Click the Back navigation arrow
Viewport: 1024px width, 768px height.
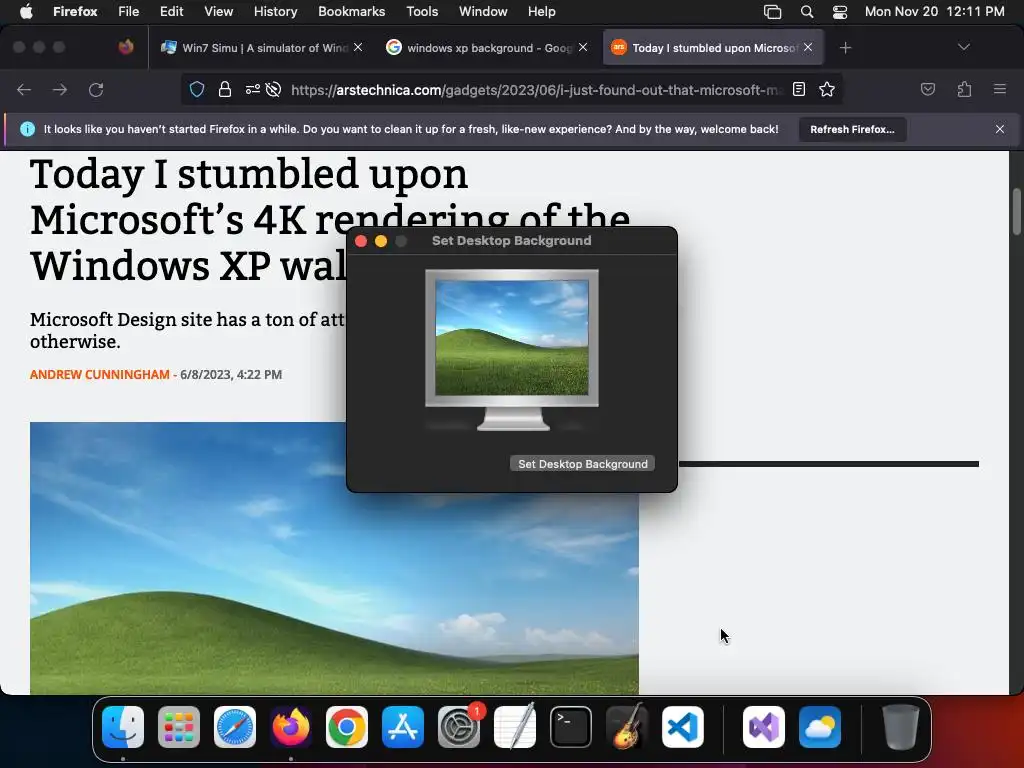pos(24,89)
